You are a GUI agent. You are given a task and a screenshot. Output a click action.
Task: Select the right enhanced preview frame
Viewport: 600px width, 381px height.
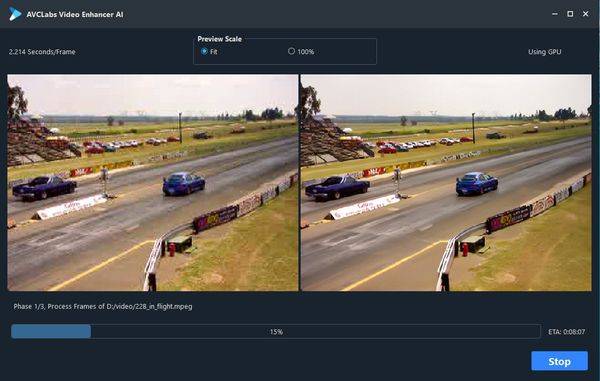pos(446,182)
